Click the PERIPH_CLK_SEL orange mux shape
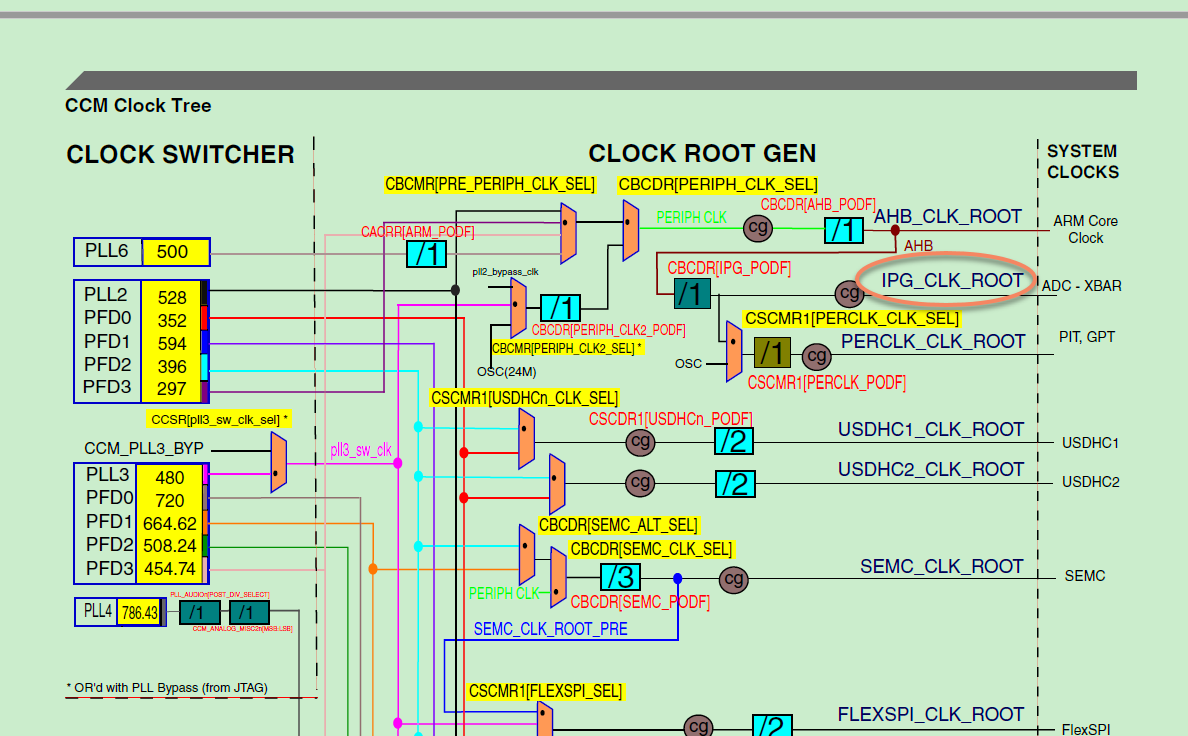Viewport: 1188px width, 736px height. pos(630,230)
